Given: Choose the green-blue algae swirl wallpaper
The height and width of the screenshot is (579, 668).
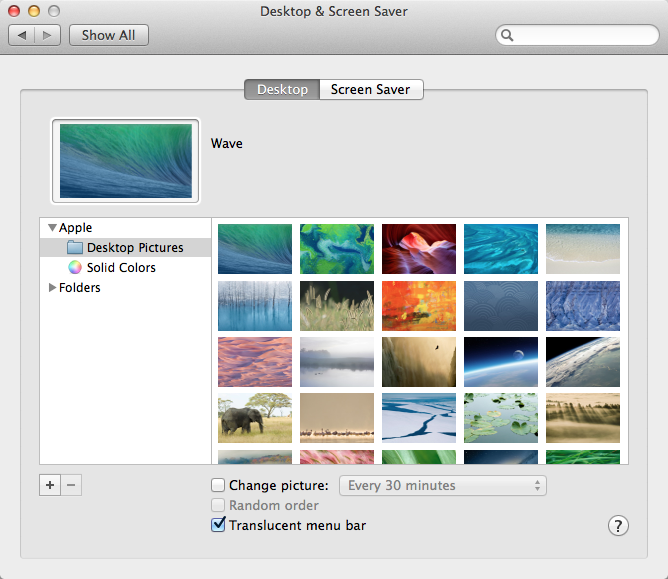Looking at the screenshot, I should (337, 249).
